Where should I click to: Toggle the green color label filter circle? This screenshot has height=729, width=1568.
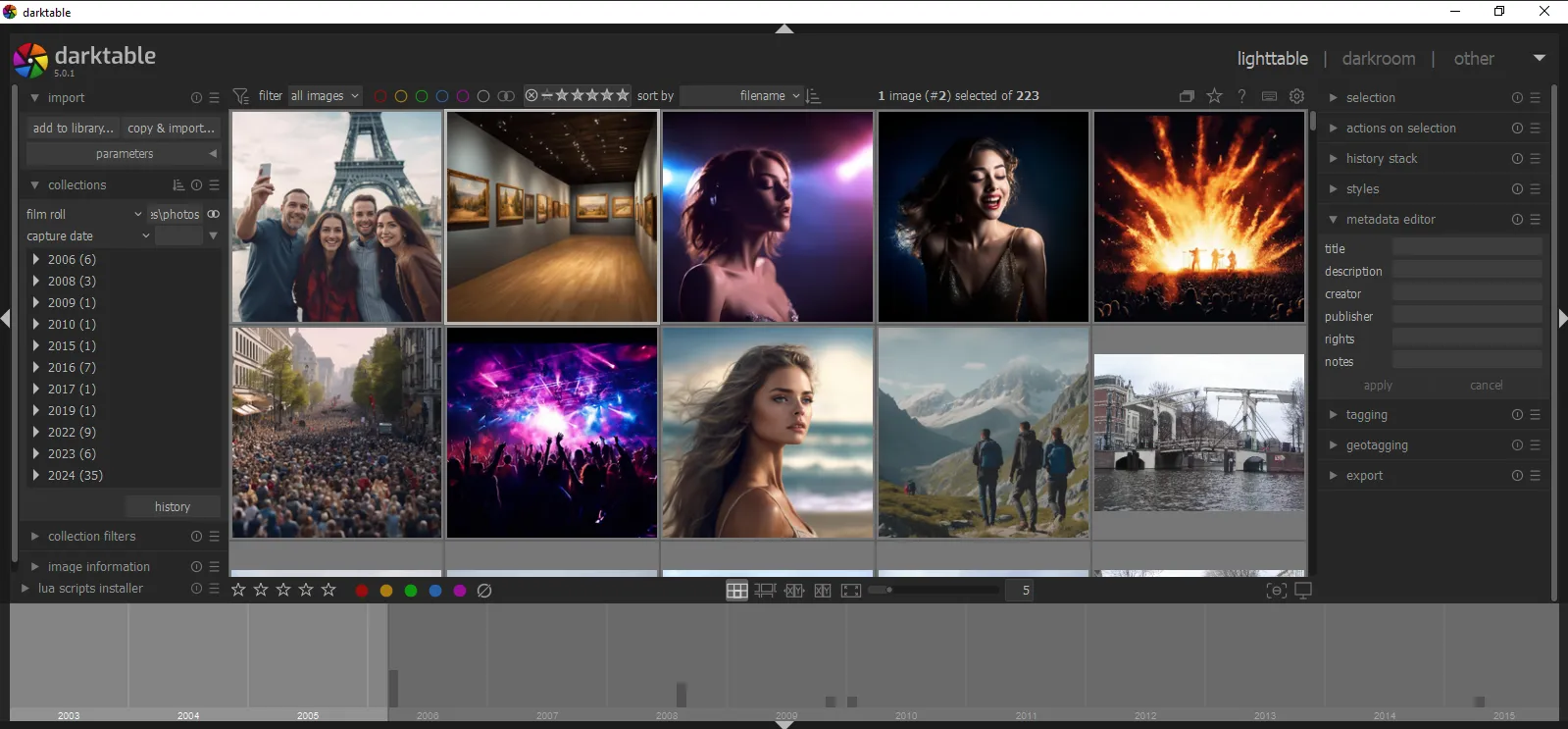click(422, 96)
